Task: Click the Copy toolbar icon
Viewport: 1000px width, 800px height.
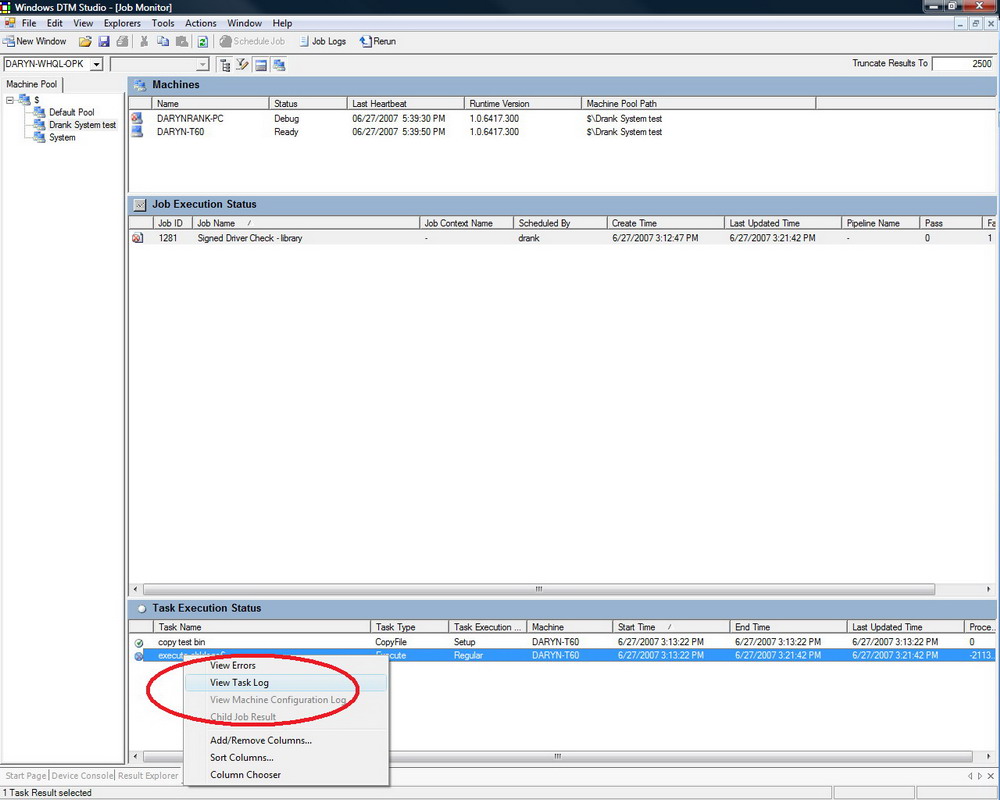Action: click(163, 41)
